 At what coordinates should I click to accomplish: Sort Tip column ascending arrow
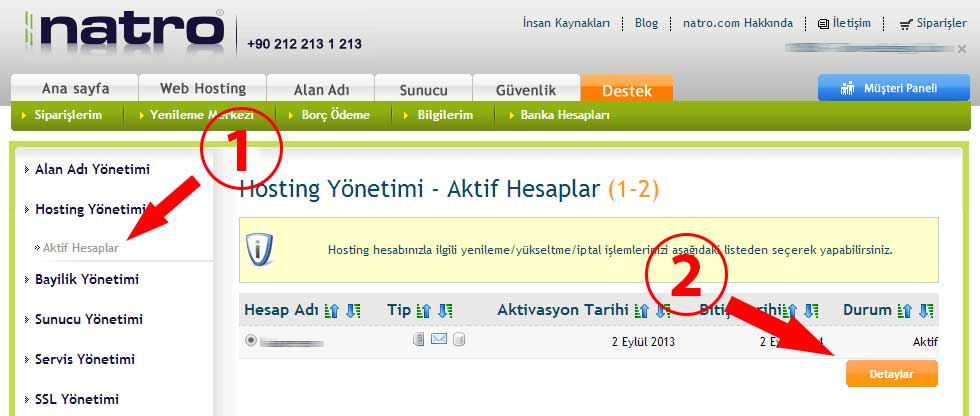point(423,310)
